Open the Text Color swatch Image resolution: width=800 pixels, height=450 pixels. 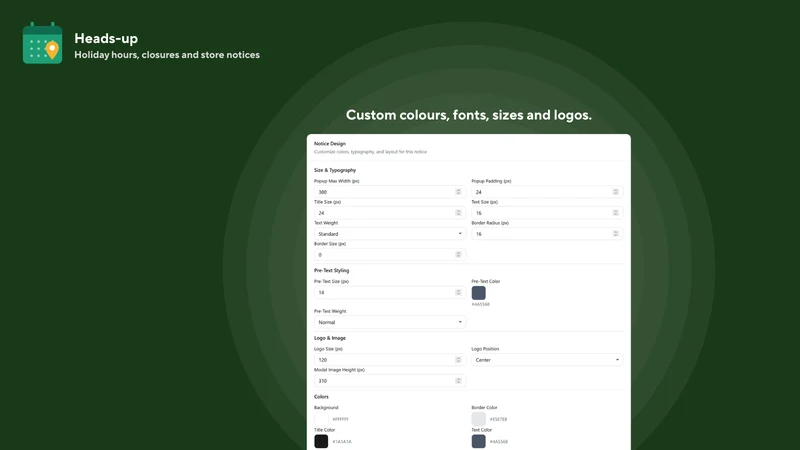click(x=479, y=441)
